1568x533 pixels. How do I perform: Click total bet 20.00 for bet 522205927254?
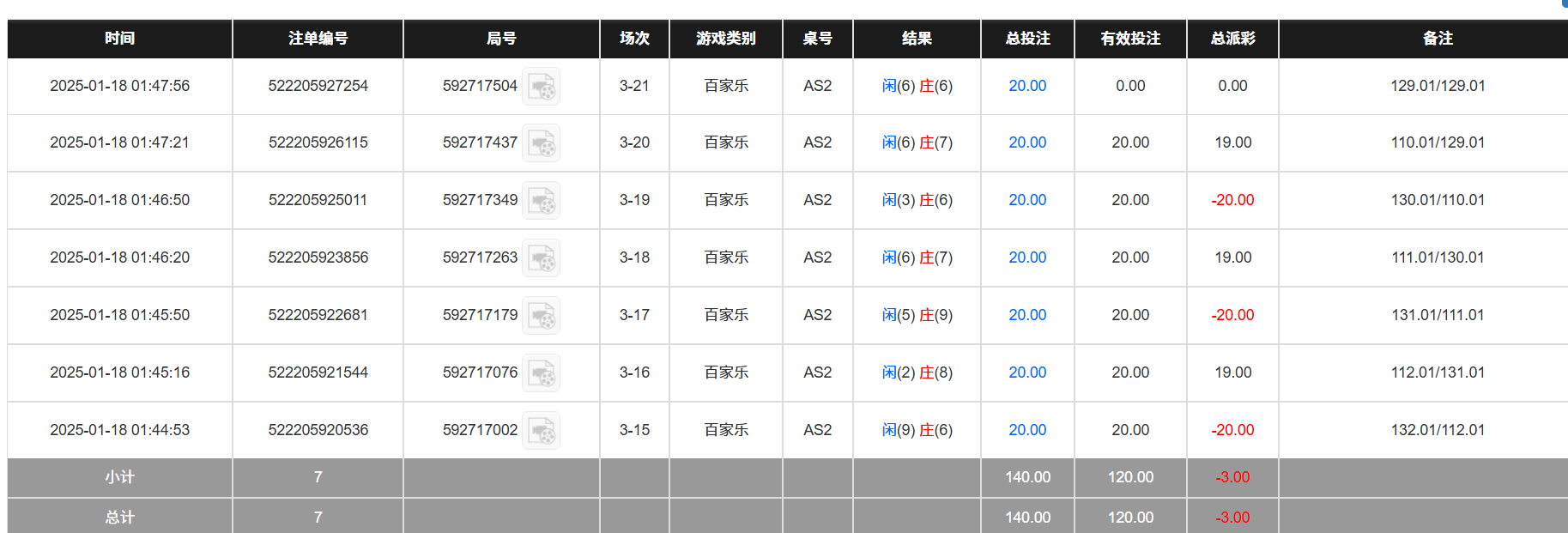pyautogui.click(x=1027, y=86)
